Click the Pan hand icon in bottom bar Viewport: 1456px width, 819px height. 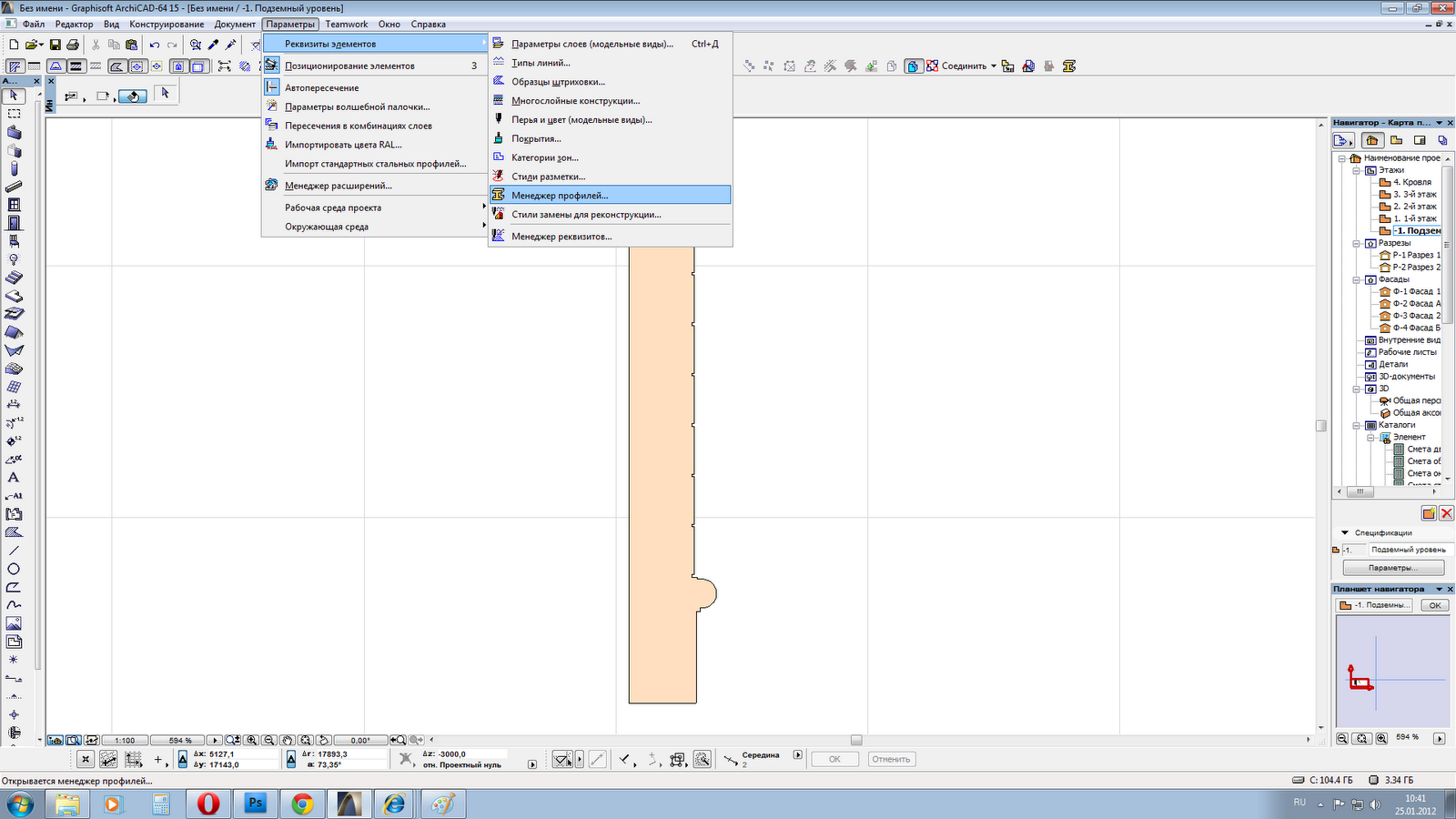(x=288, y=740)
